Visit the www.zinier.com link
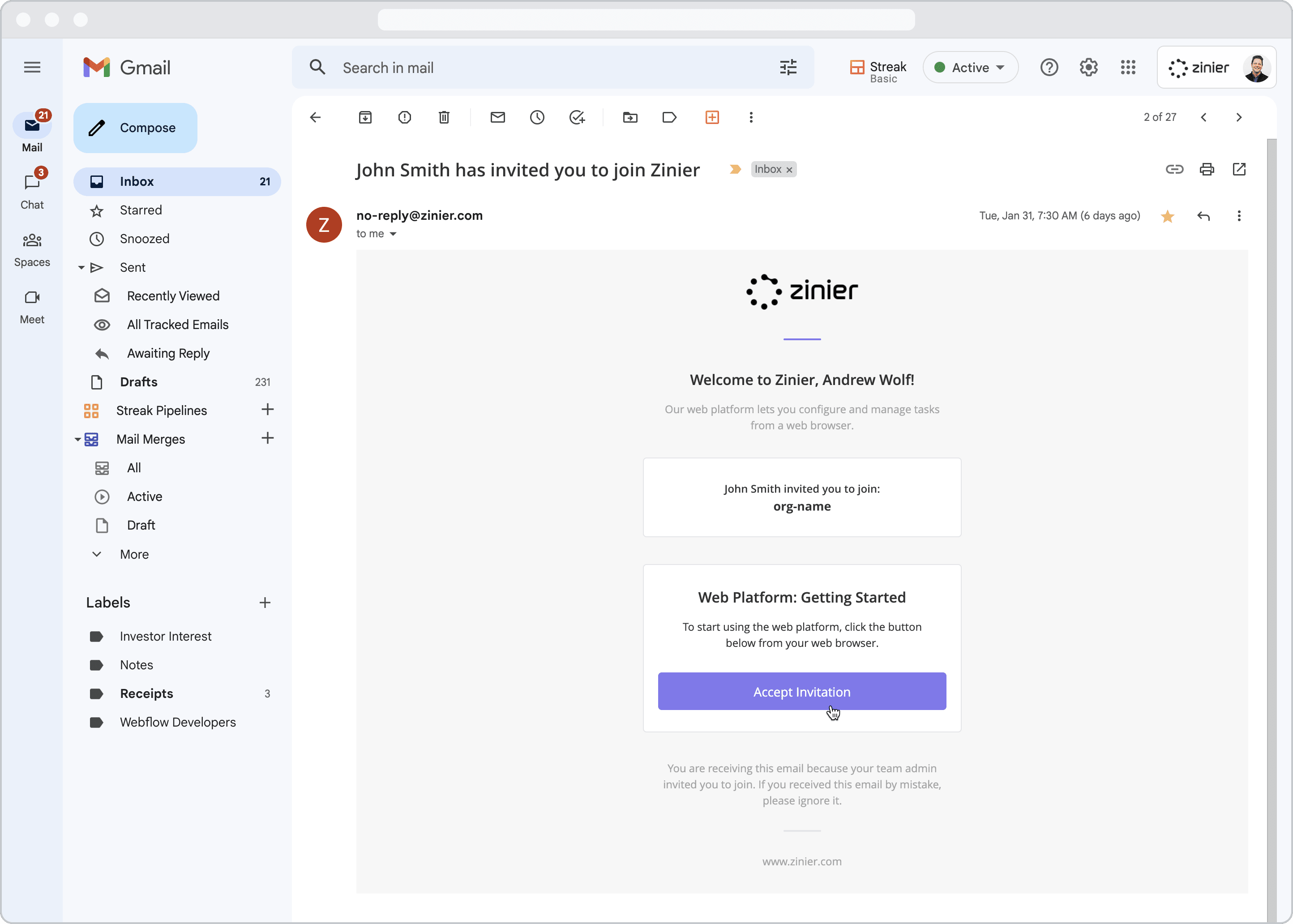 [801, 861]
